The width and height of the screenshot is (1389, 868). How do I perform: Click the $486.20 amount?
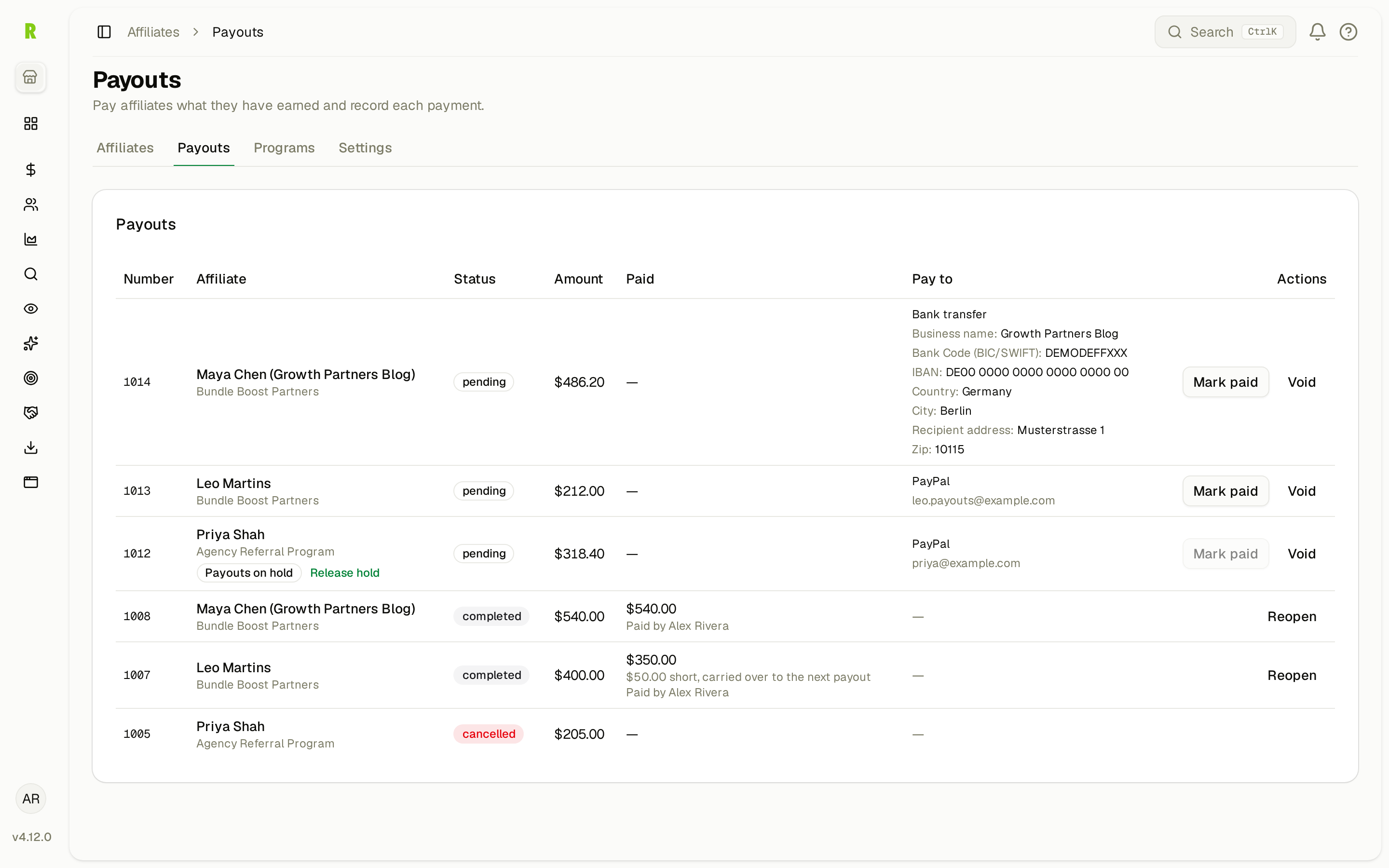(x=579, y=382)
